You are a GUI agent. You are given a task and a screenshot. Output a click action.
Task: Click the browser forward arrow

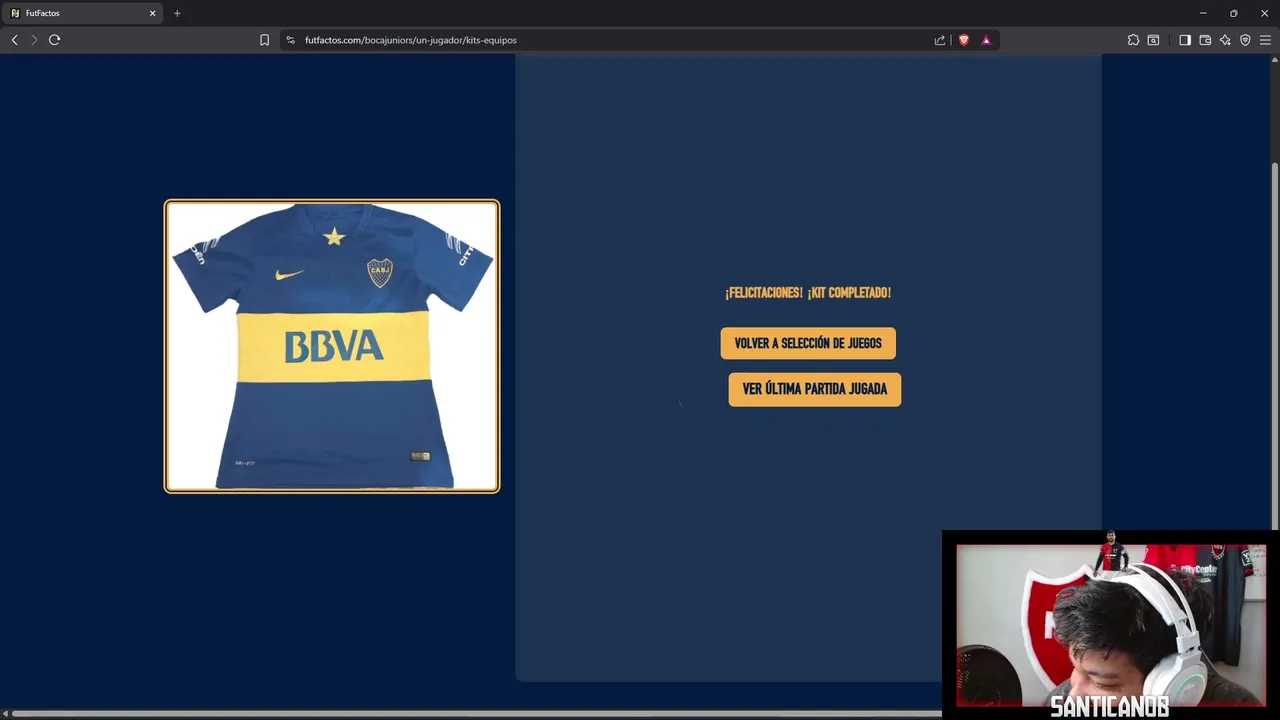point(34,40)
